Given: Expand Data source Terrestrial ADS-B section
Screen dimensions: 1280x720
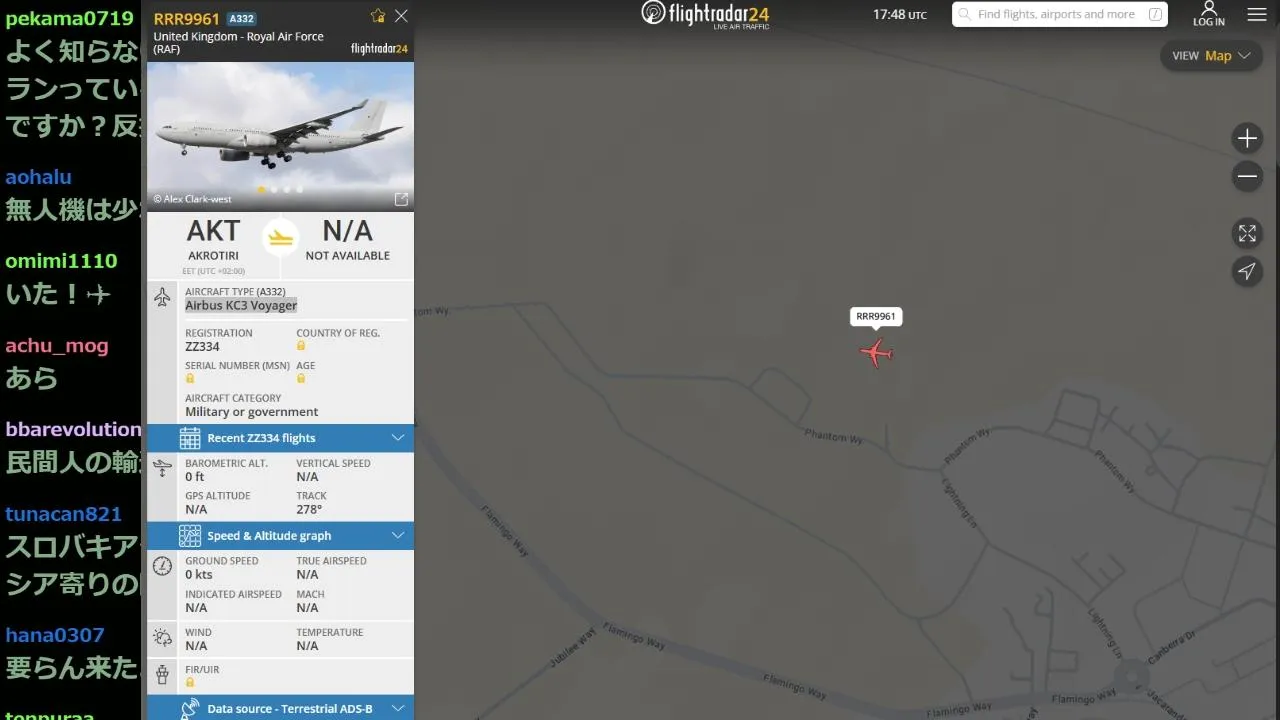Looking at the screenshot, I should [280, 708].
